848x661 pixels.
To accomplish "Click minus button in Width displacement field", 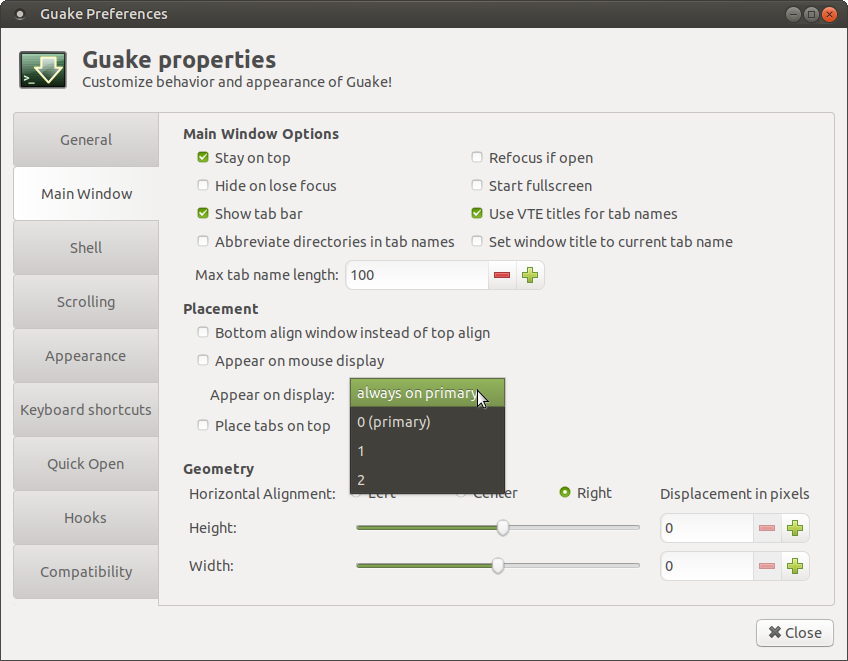I will point(767,566).
